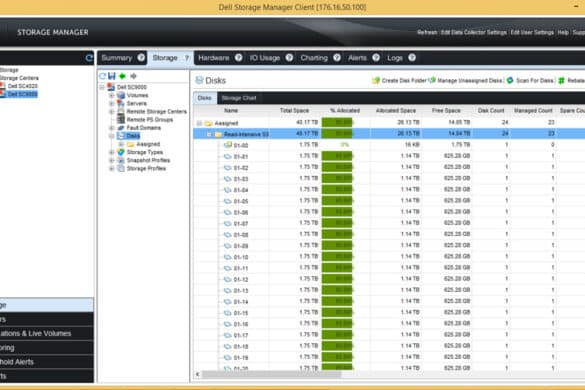This screenshot has width=585, height=390.
Task: Expand the Servers tree node
Action: point(111,103)
